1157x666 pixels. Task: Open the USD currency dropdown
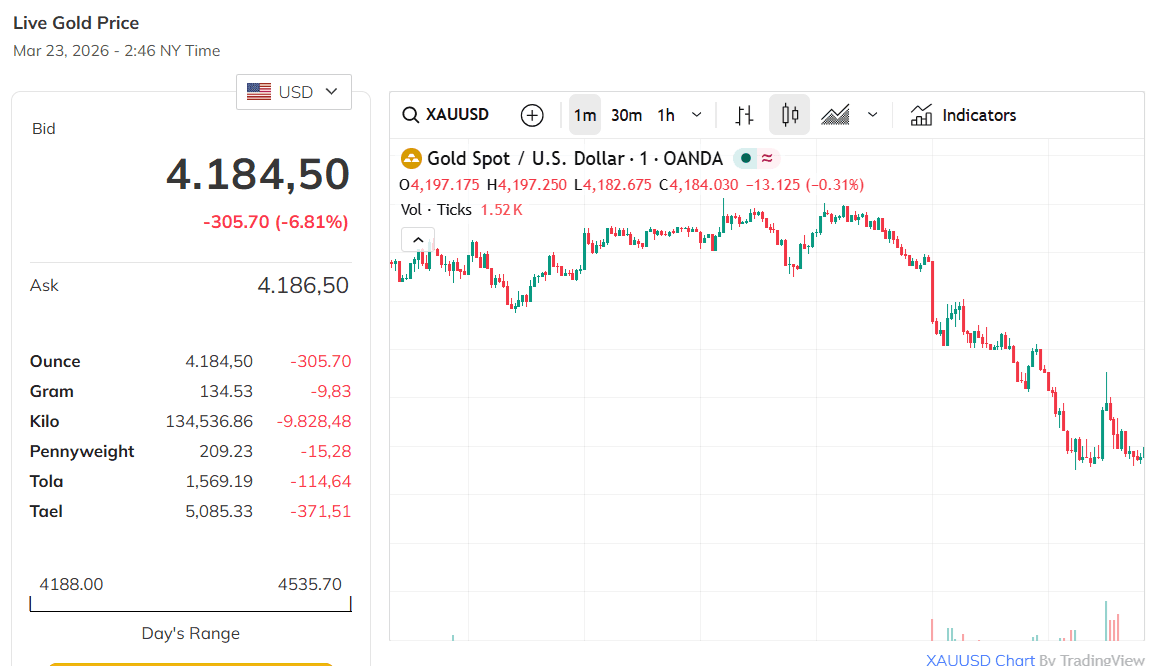click(294, 92)
